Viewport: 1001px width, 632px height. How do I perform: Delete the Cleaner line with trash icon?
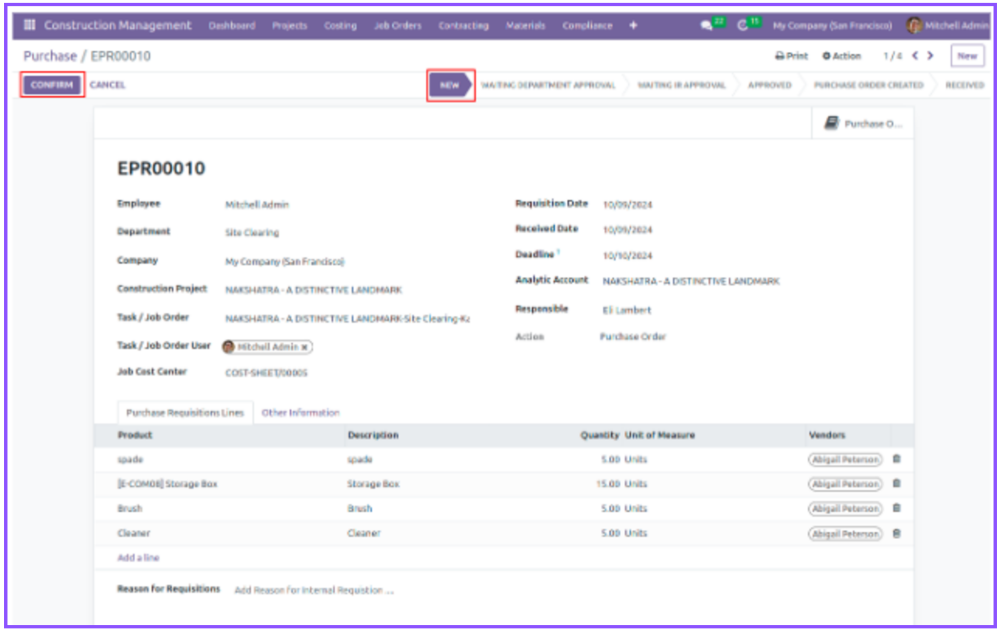coord(896,533)
